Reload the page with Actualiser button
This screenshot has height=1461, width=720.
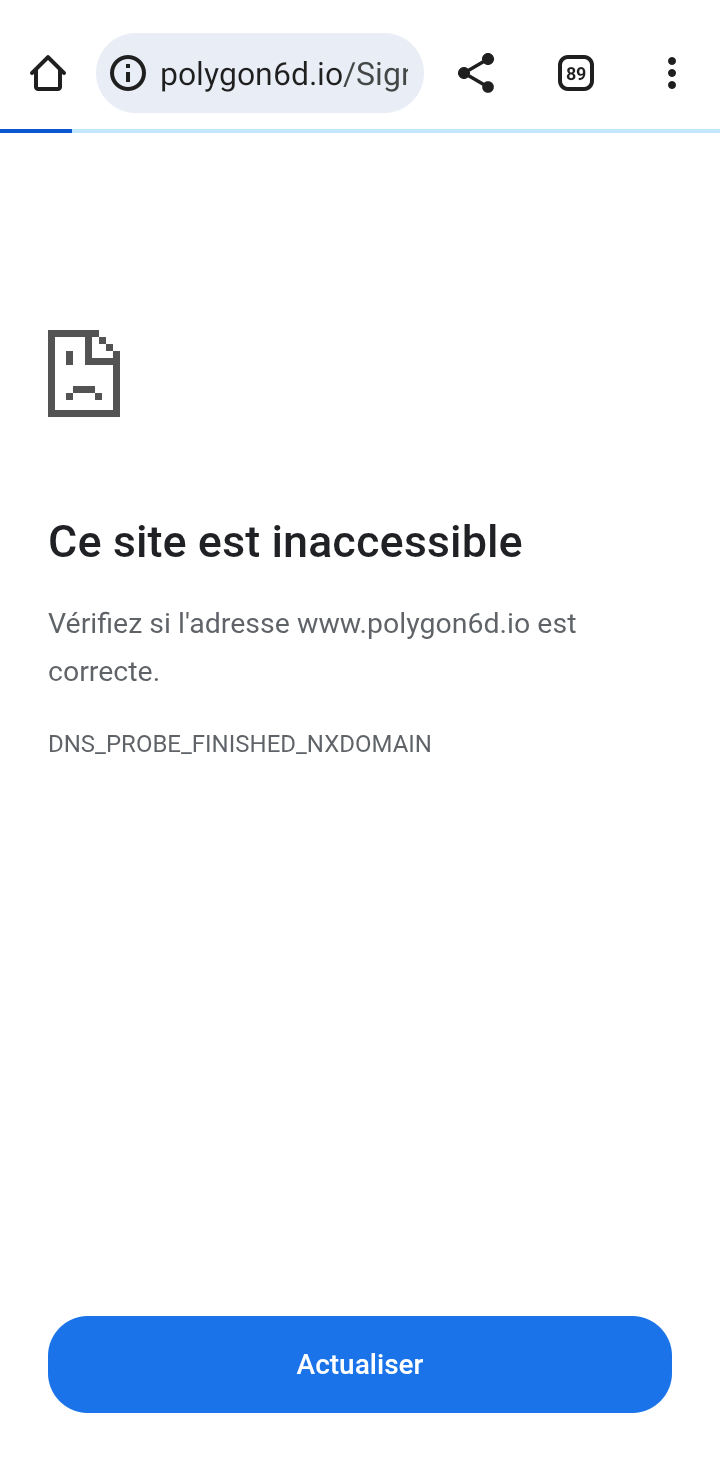click(x=360, y=1364)
